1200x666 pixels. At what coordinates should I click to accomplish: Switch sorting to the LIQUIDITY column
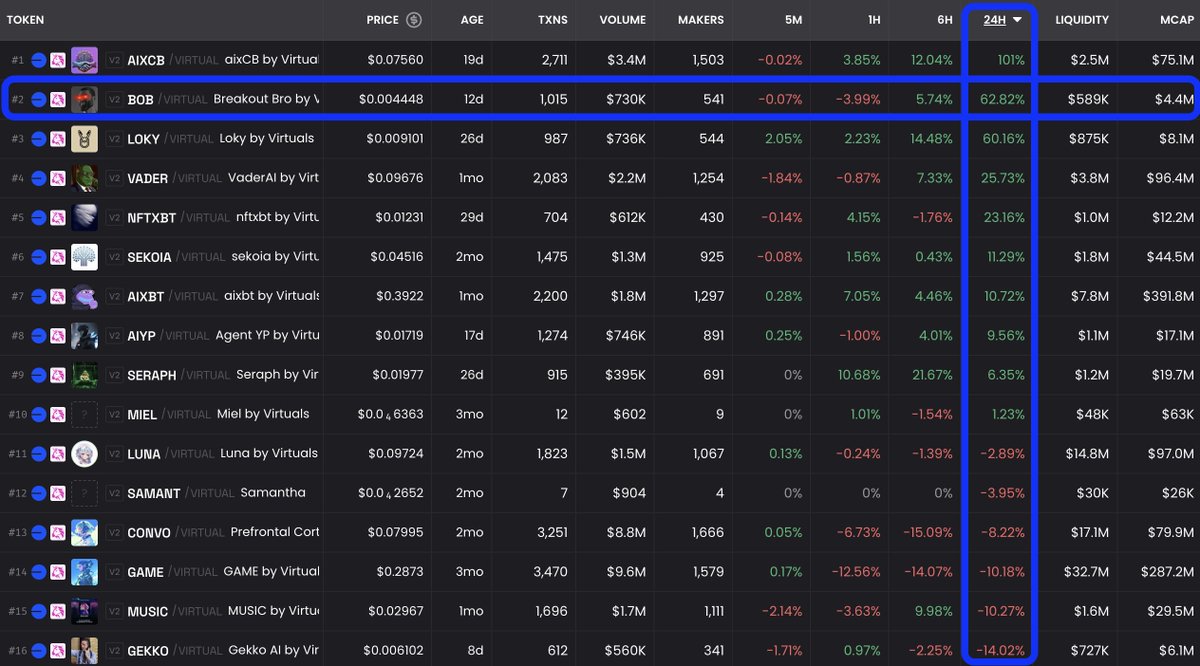pos(1083,19)
